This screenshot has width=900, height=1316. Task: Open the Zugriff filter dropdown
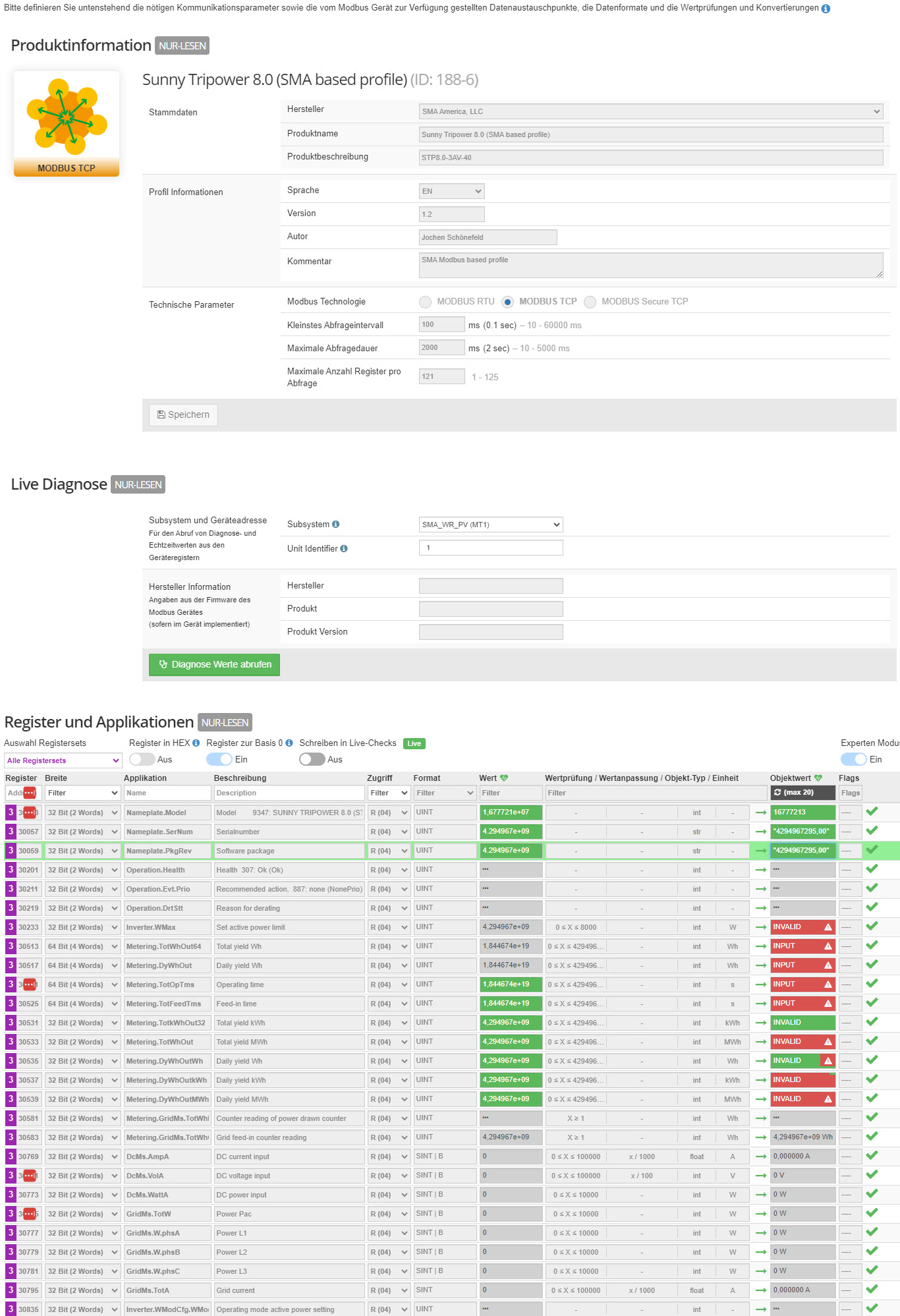(x=389, y=793)
